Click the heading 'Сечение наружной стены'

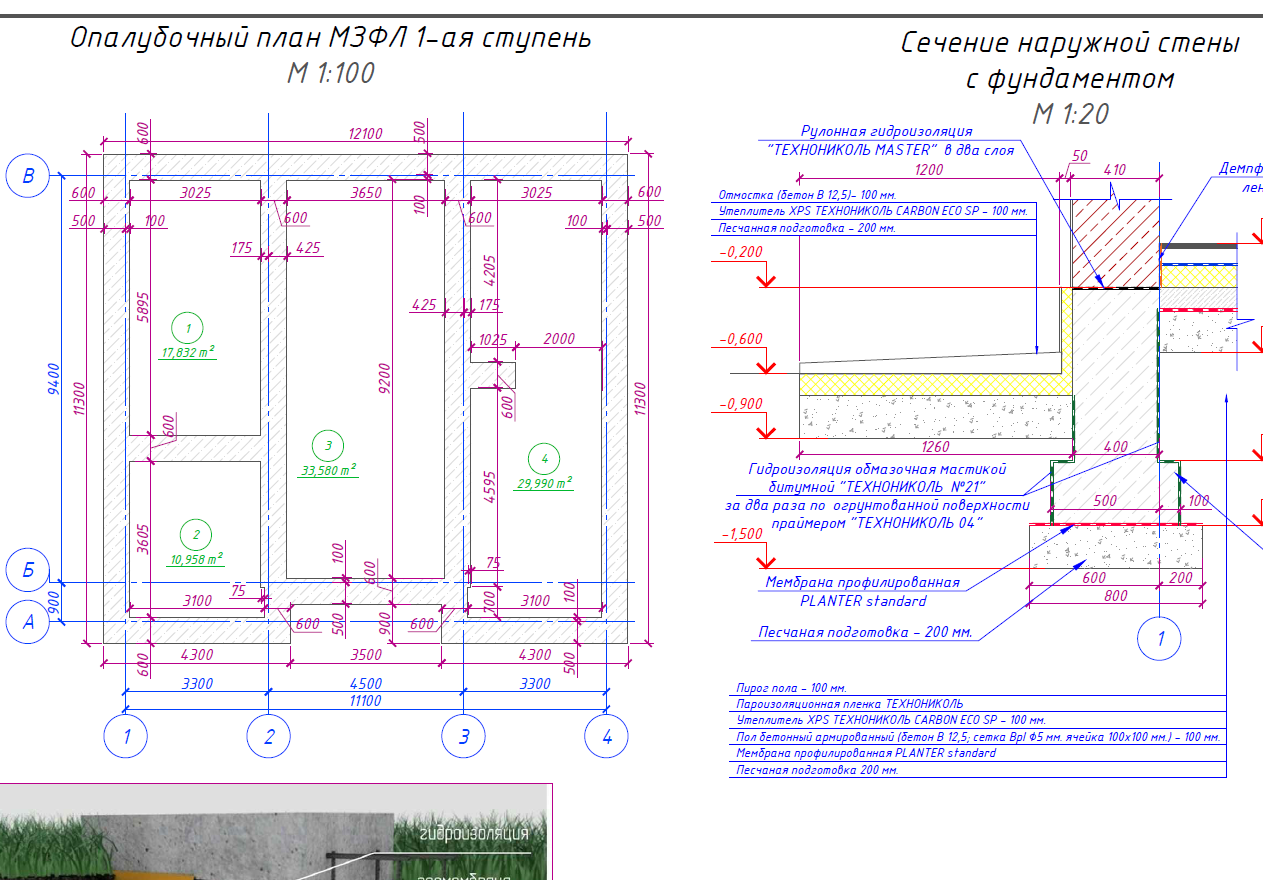pos(1070,44)
